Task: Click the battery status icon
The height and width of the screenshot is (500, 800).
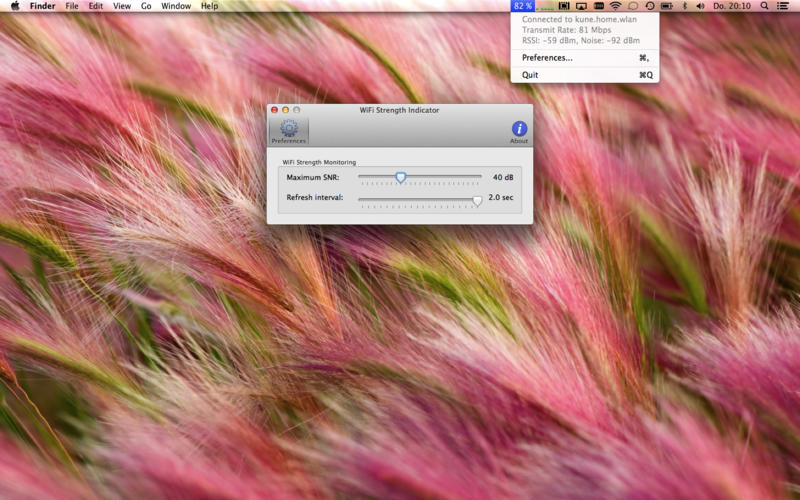Action: pyautogui.click(x=667, y=6)
